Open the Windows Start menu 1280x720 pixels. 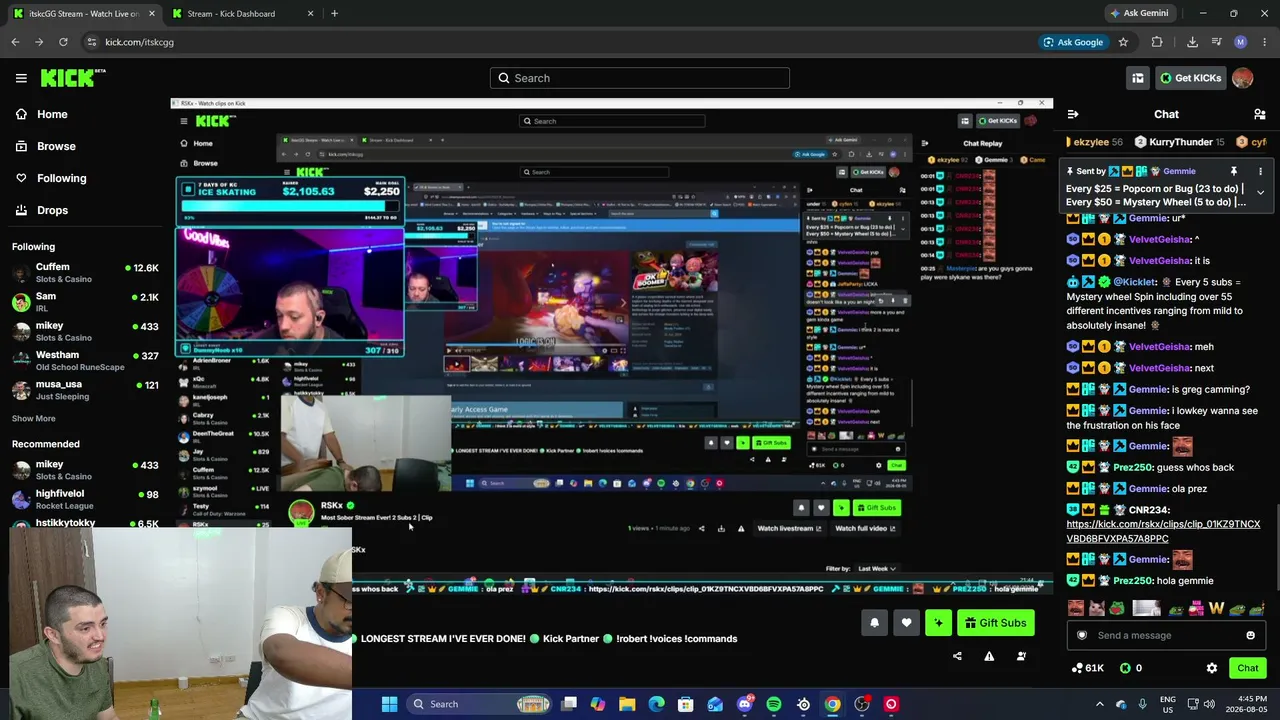389,704
